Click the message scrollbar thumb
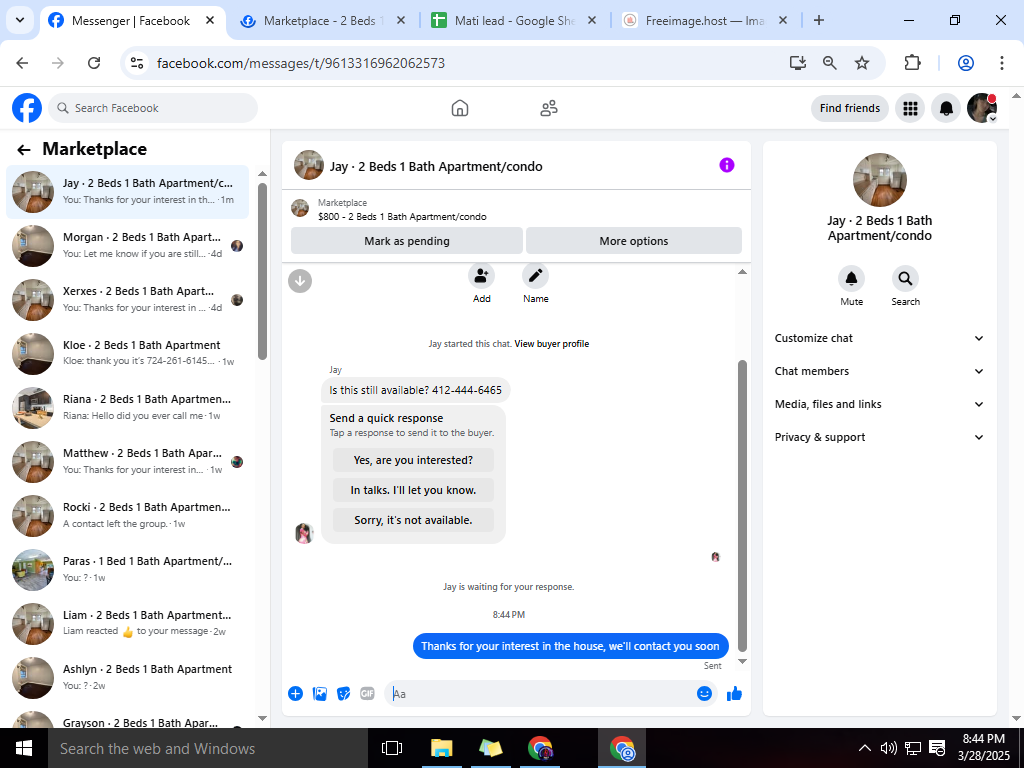This screenshot has height=768, width=1024. (742, 506)
